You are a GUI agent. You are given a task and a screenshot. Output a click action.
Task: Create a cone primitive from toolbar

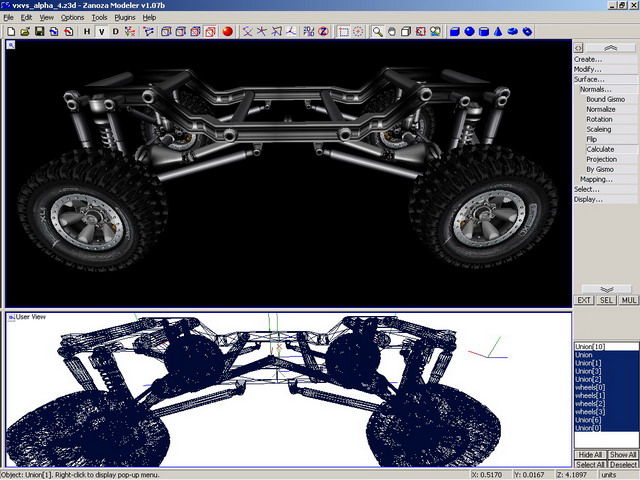pyautogui.click(x=498, y=31)
